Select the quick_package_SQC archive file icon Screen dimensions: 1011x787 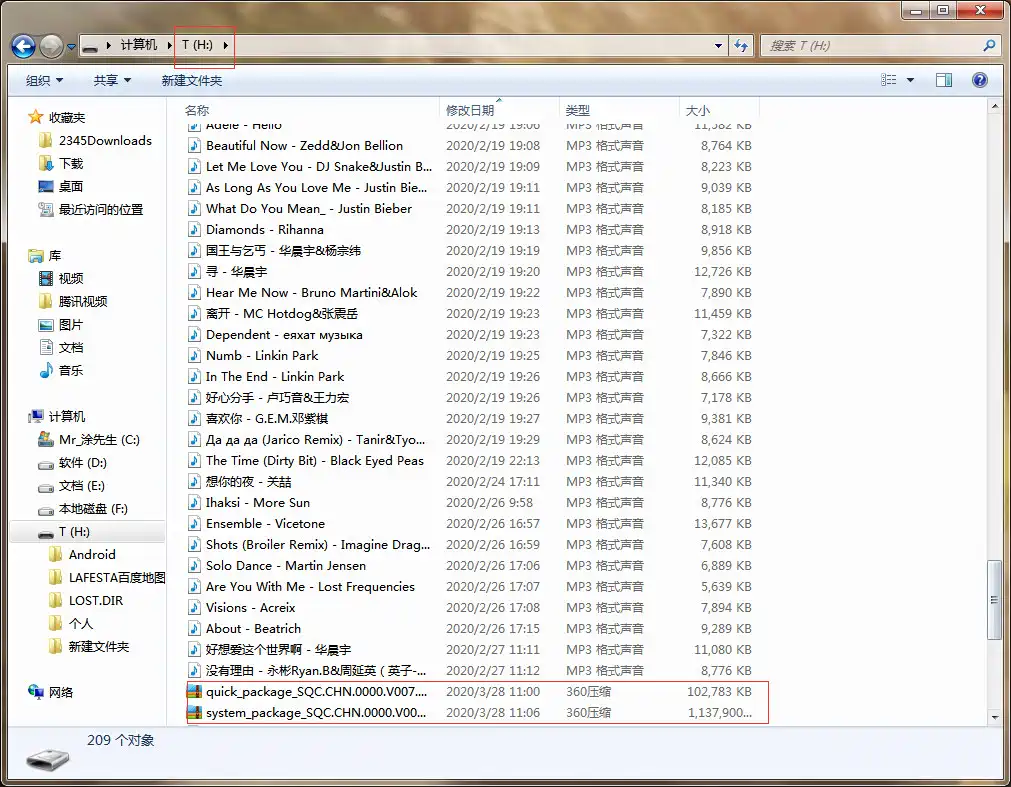pos(195,692)
